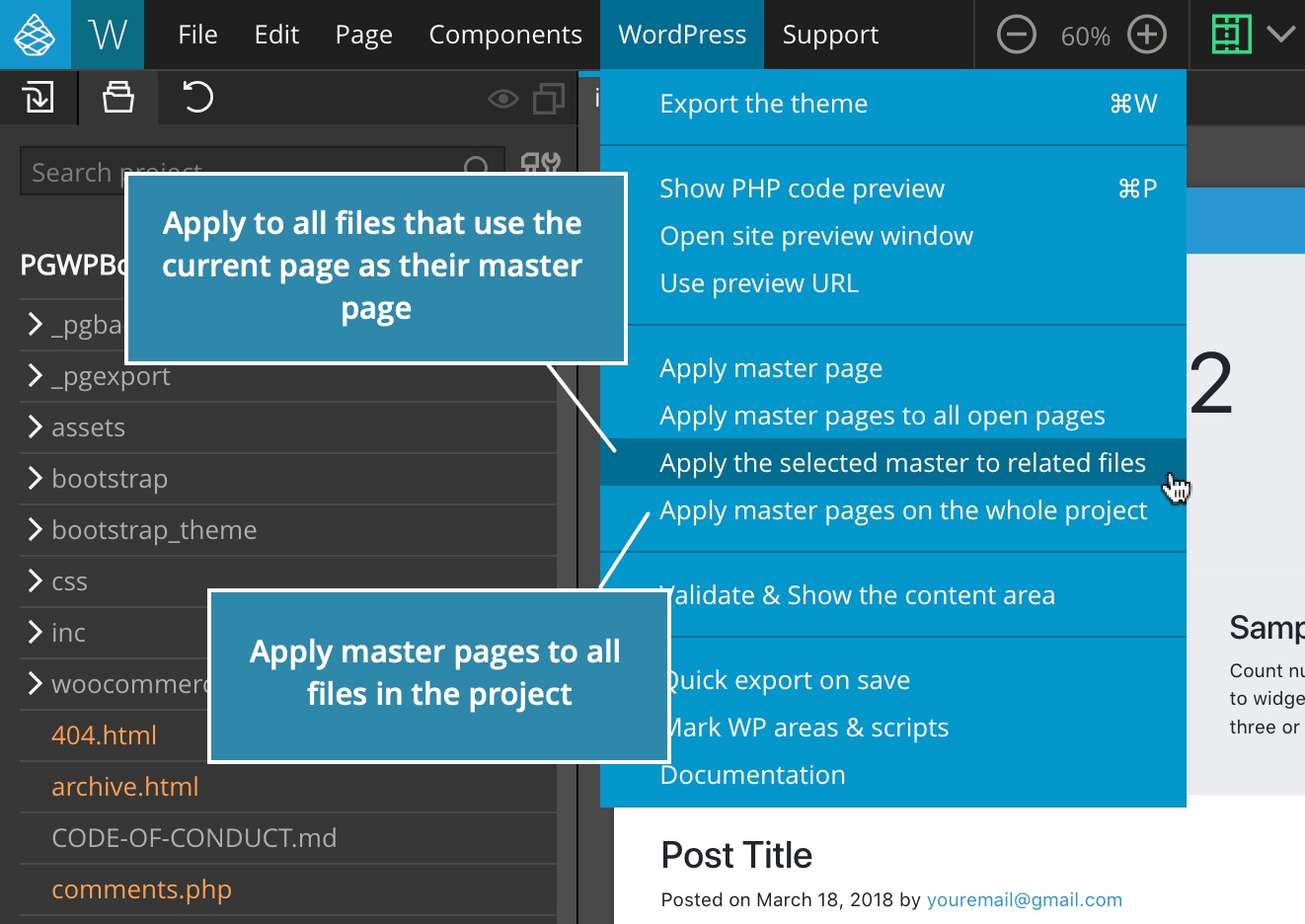
Task: Open the Support menu
Action: tap(830, 35)
